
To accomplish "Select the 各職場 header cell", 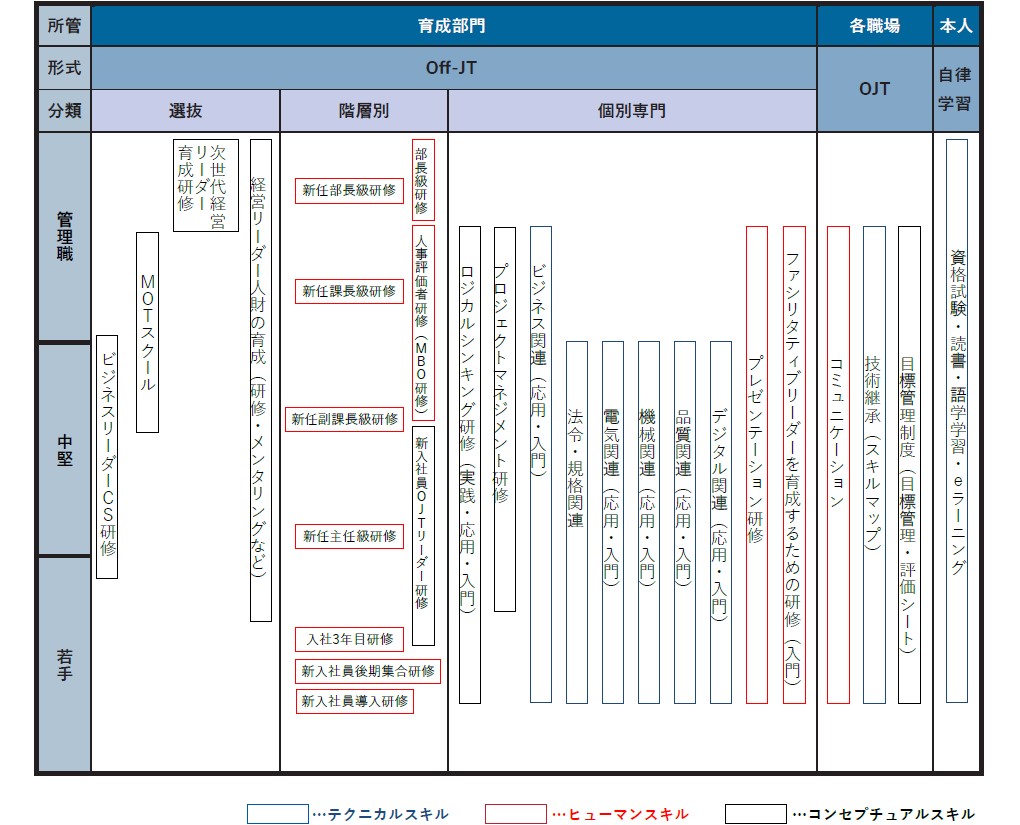I will coord(874,26).
